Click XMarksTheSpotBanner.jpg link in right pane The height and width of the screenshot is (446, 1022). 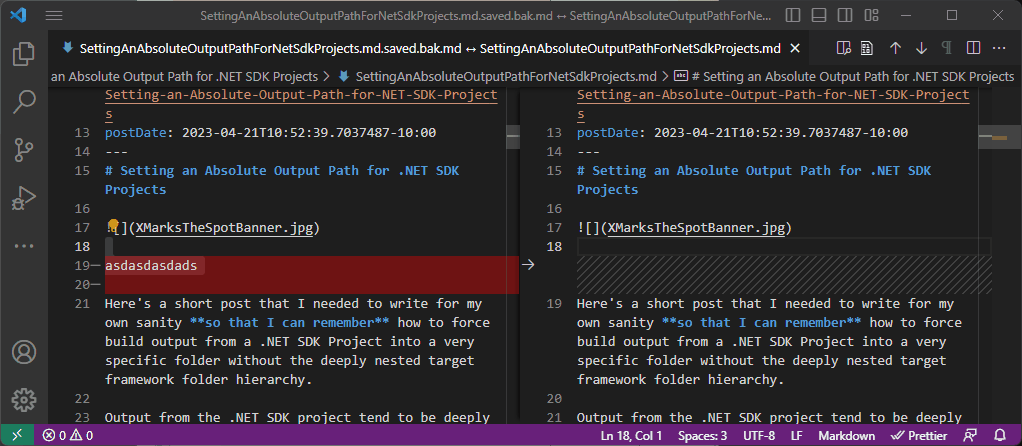[697, 228]
